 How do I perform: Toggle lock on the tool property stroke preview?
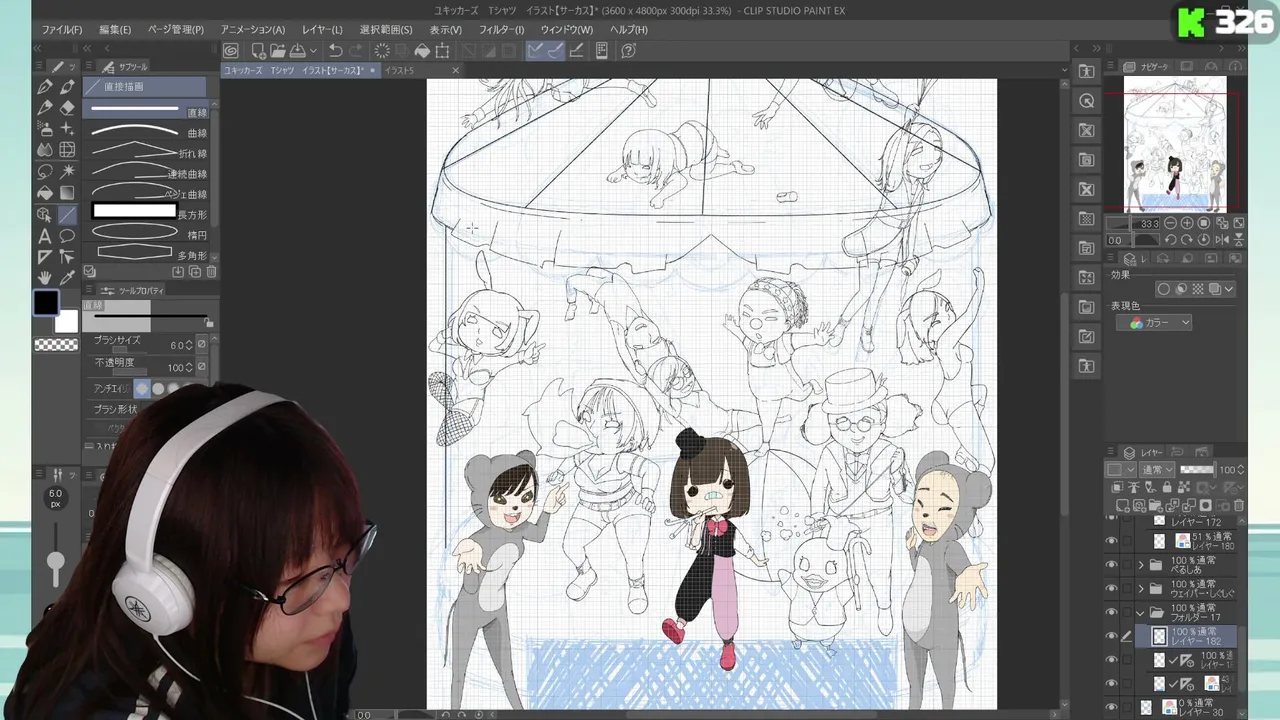(208, 322)
